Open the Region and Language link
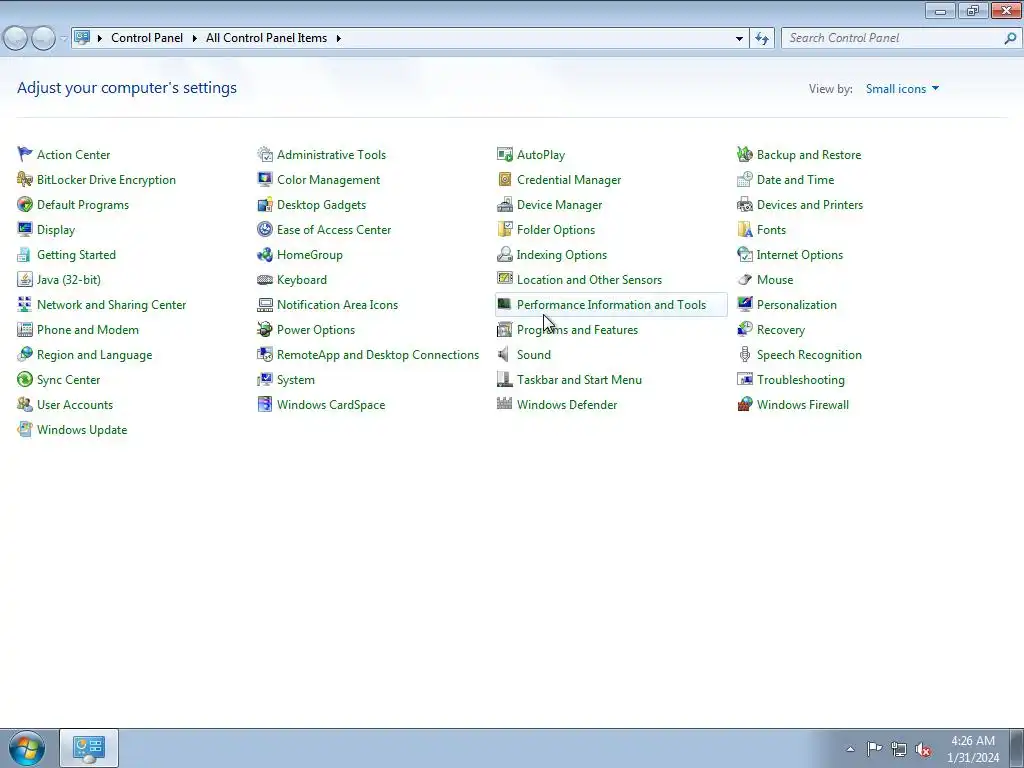Screen dimensions: 1024x768 coord(95,355)
